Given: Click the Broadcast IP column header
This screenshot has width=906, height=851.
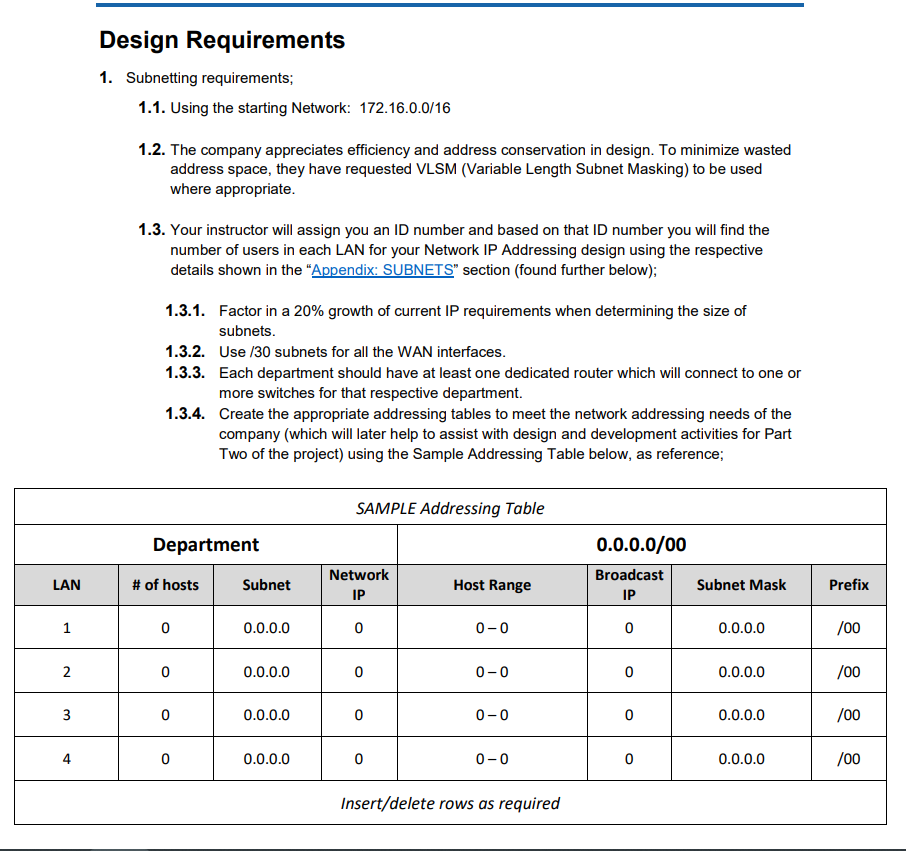Looking at the screenshot, I should pyautogui.click(x=629, y=585).
